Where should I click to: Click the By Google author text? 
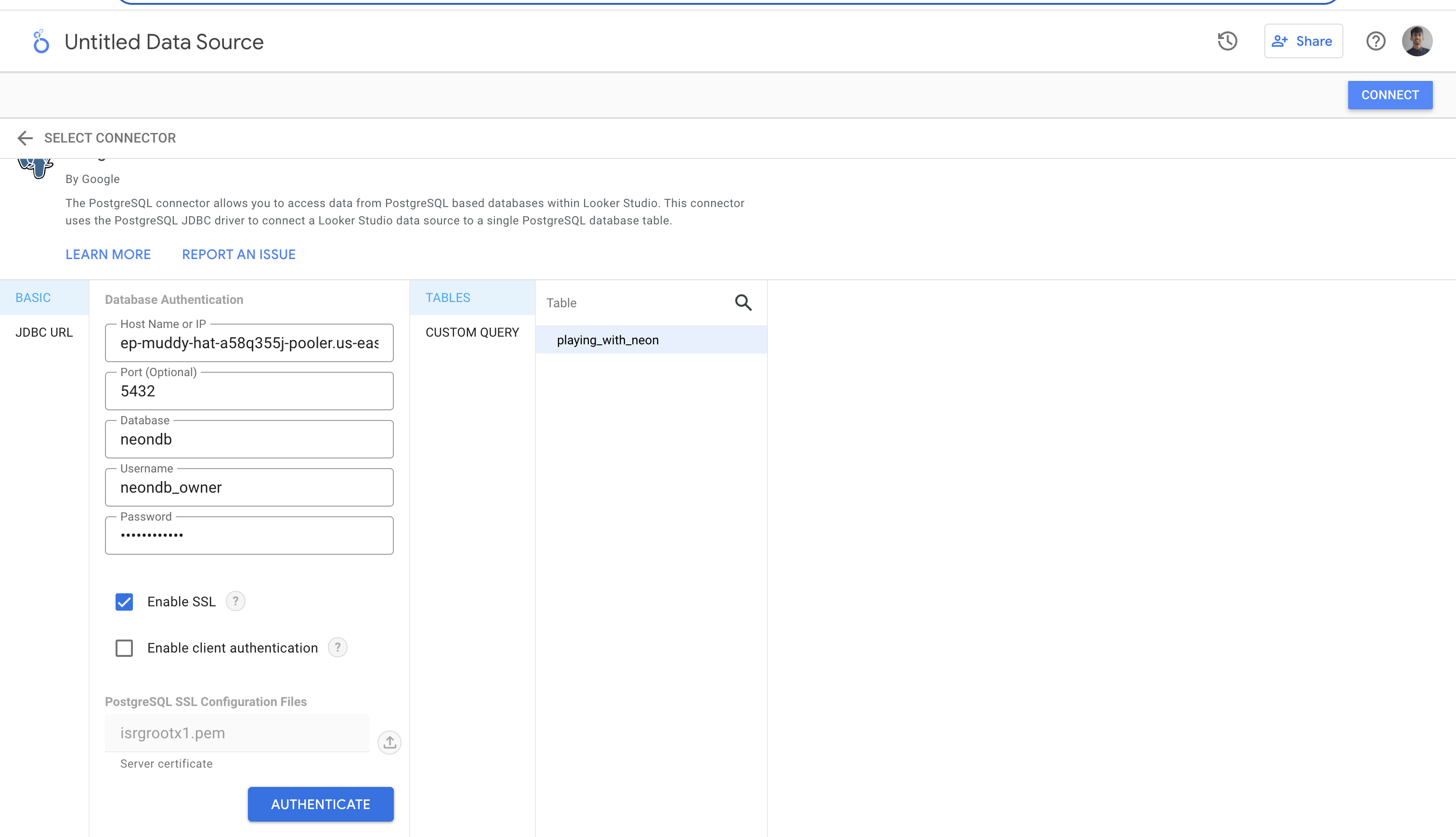click(92, 179)
